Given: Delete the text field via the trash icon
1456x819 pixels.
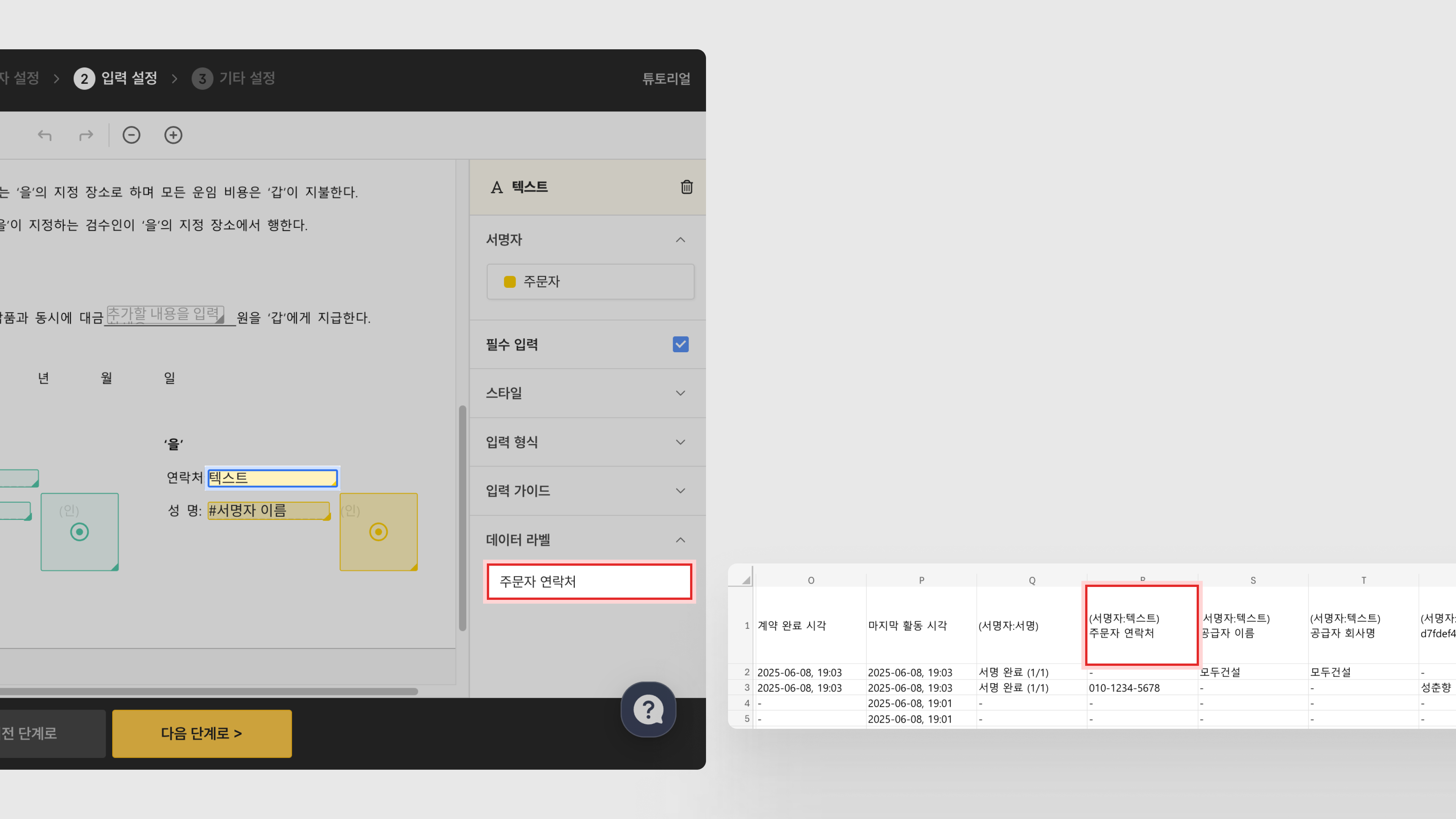Looking at the screenshot, I should (x=686, y=187).
